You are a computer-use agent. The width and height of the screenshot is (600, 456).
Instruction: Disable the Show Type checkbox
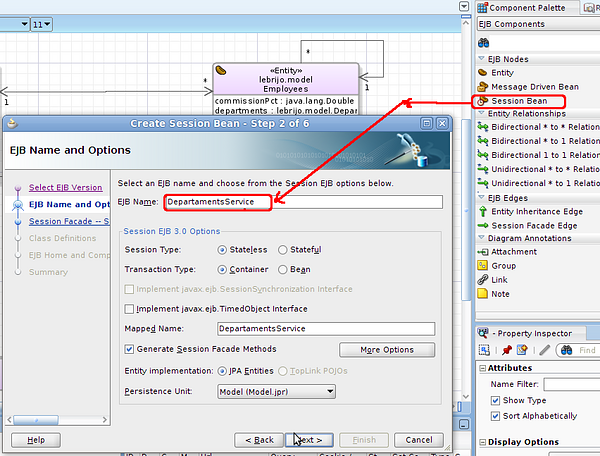point(496,400)
